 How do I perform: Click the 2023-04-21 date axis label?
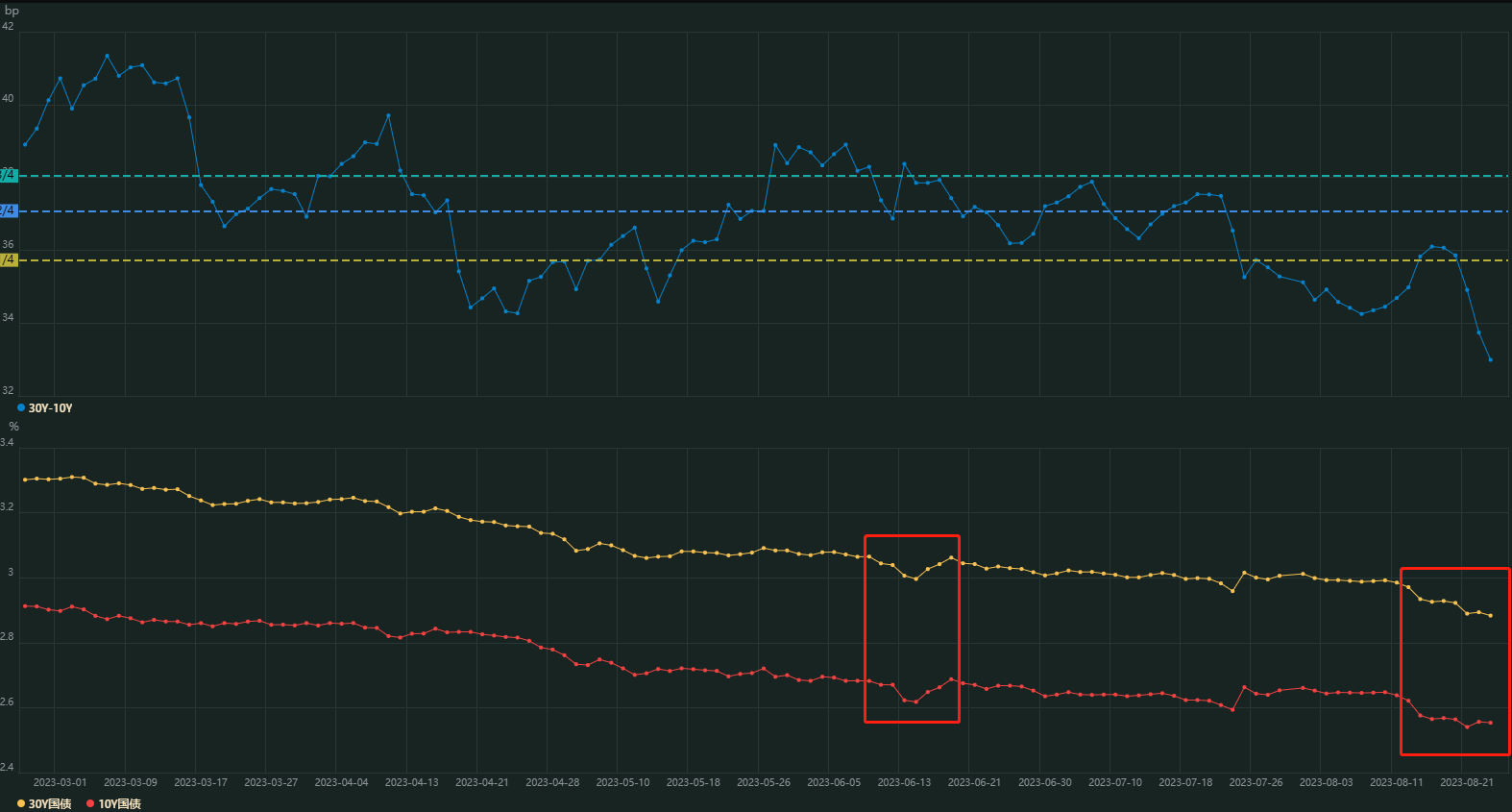(481, 782)
